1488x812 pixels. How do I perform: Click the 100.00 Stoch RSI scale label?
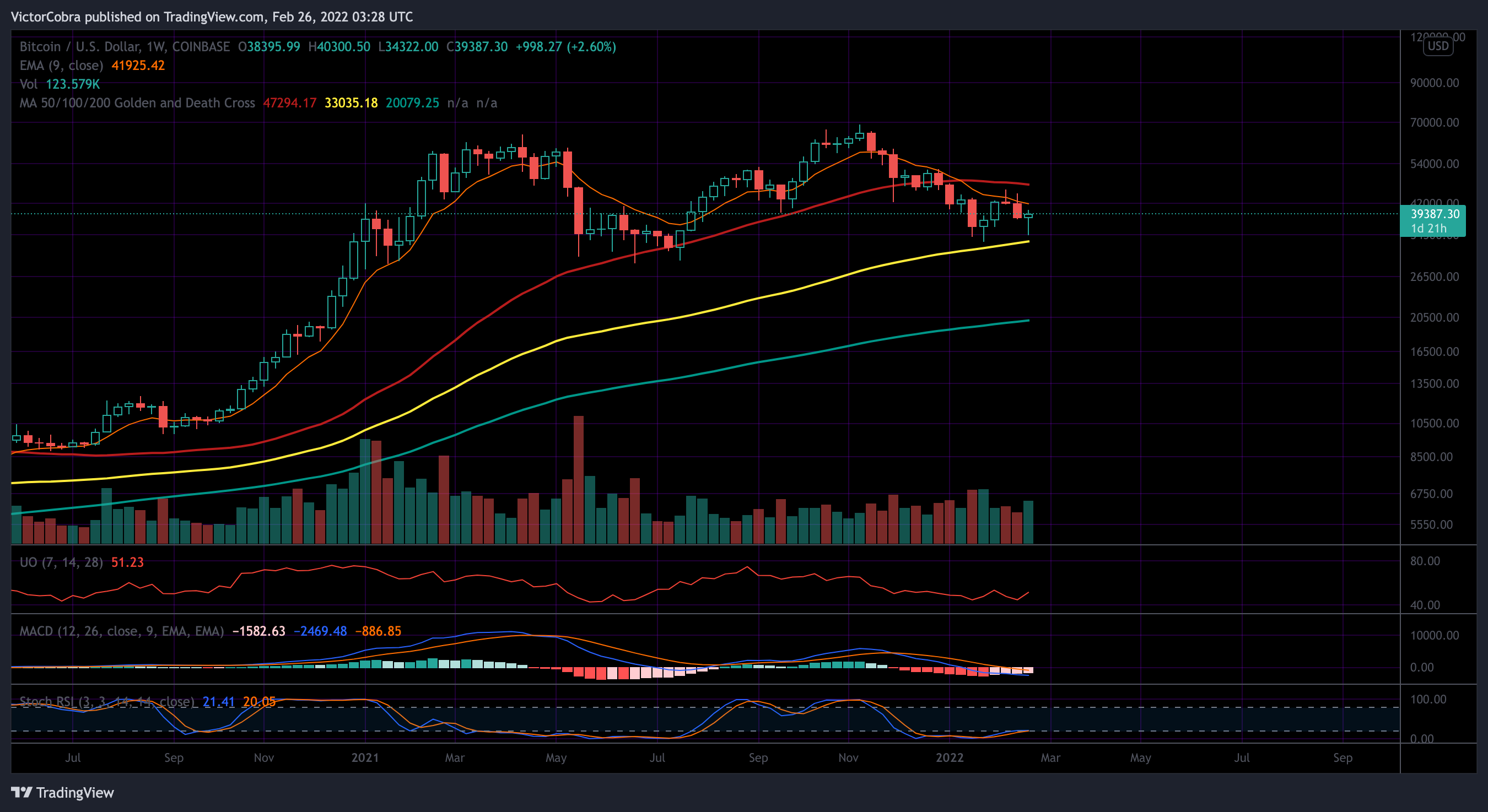(x=1428, y=700)
